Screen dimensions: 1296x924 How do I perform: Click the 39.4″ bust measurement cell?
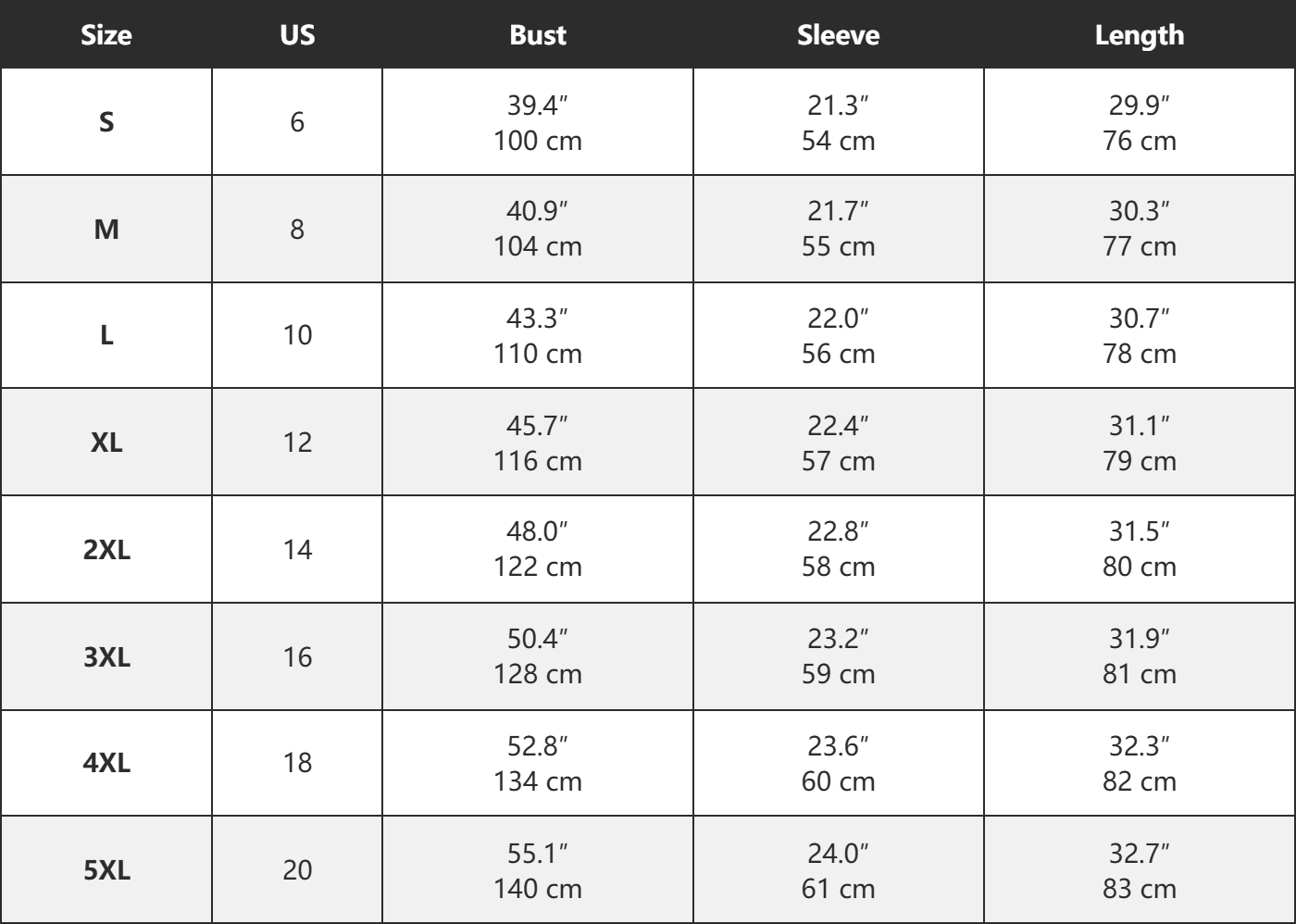point(538,106)
